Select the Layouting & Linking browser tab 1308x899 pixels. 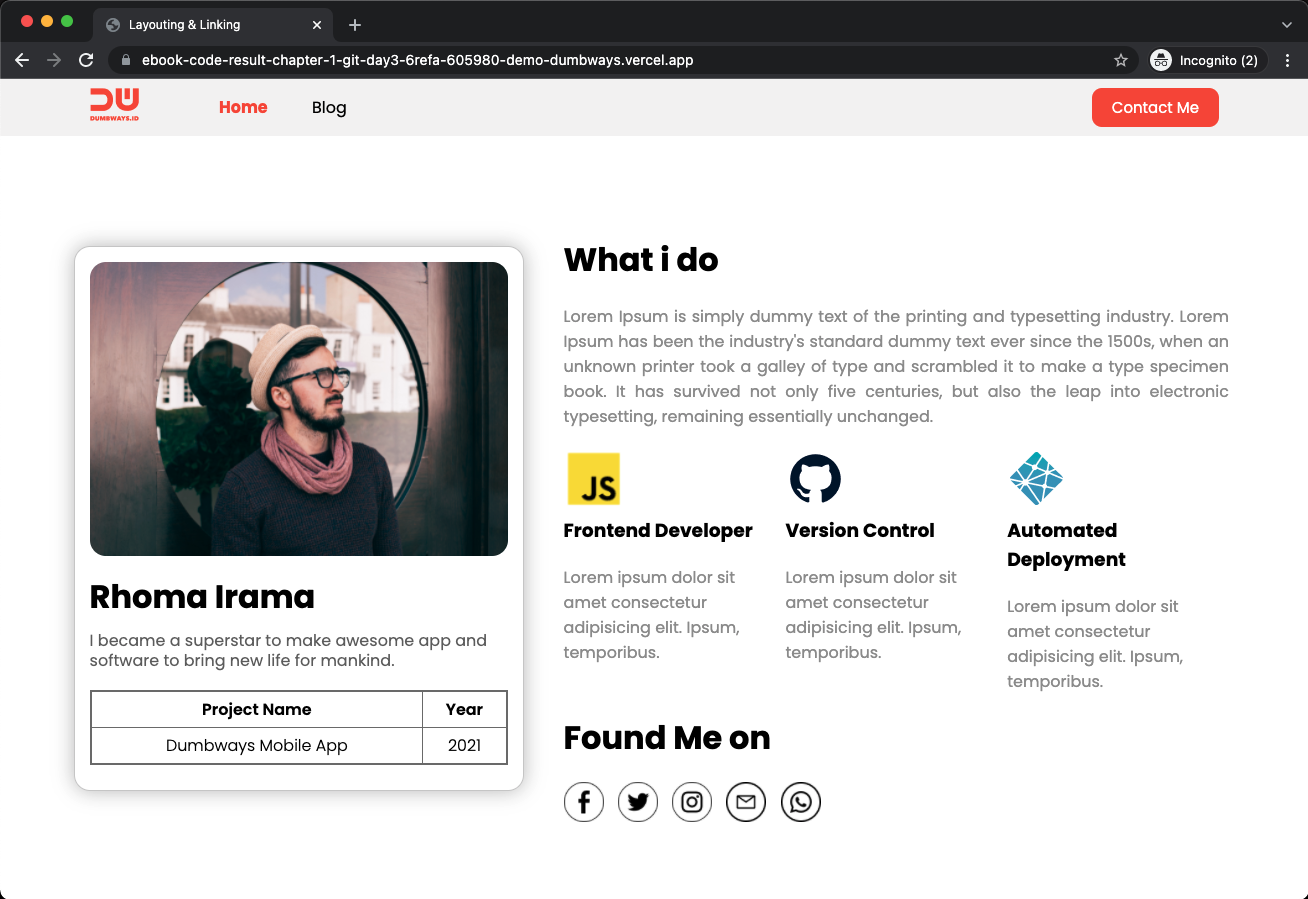[214, 25]
